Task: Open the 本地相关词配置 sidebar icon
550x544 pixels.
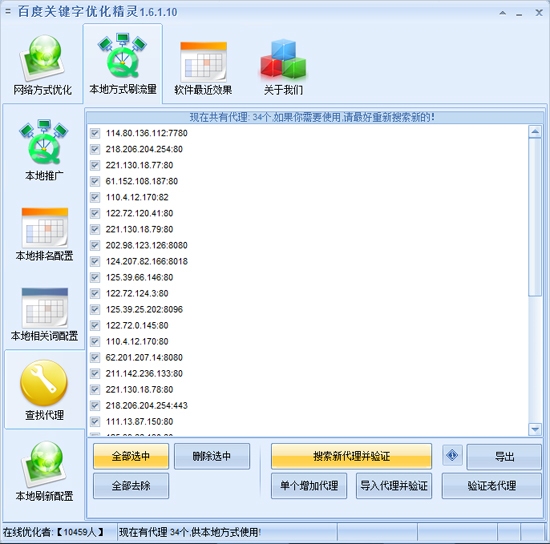Action: pyautogui.click(x=44, y=315)
